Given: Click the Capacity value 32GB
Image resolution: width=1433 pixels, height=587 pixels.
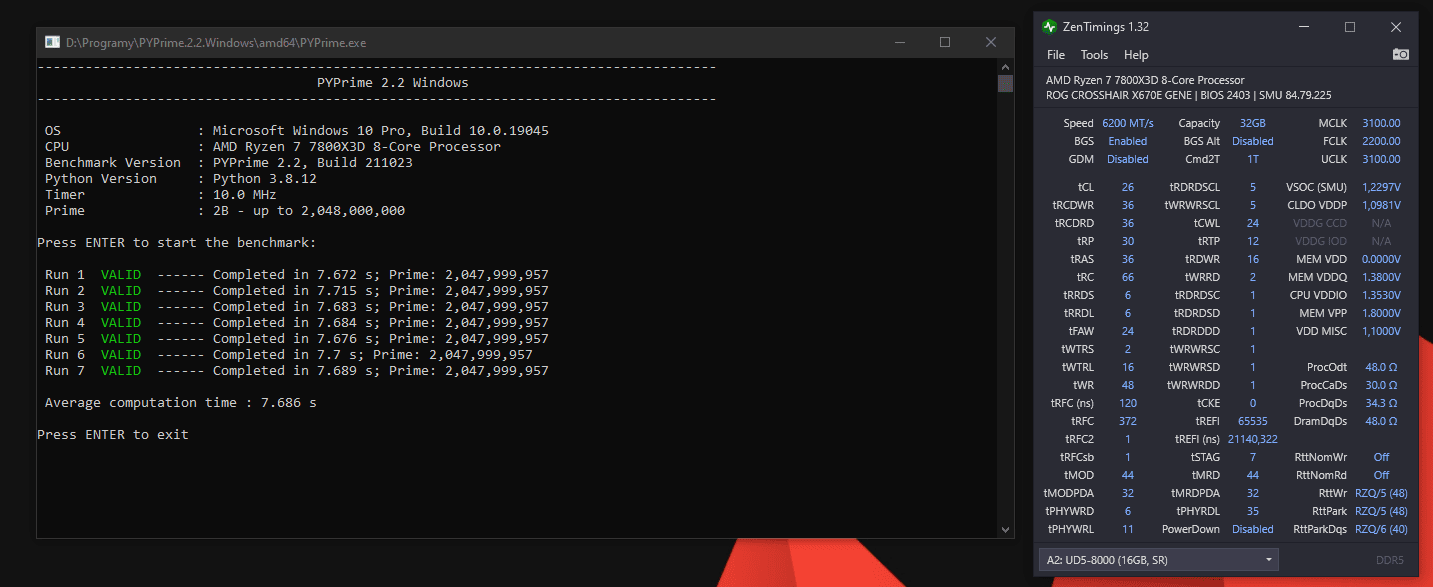Looking at the screenshot, I should coord(1252,123).
